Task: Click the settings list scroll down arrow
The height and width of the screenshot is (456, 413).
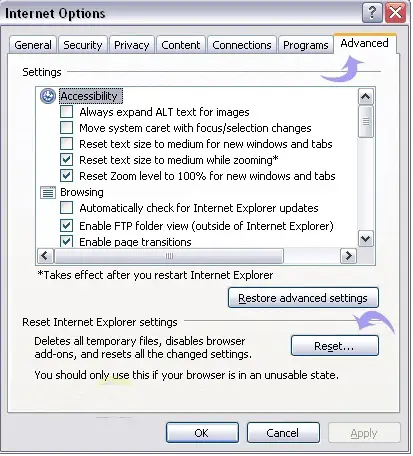Action: (366, 239)
